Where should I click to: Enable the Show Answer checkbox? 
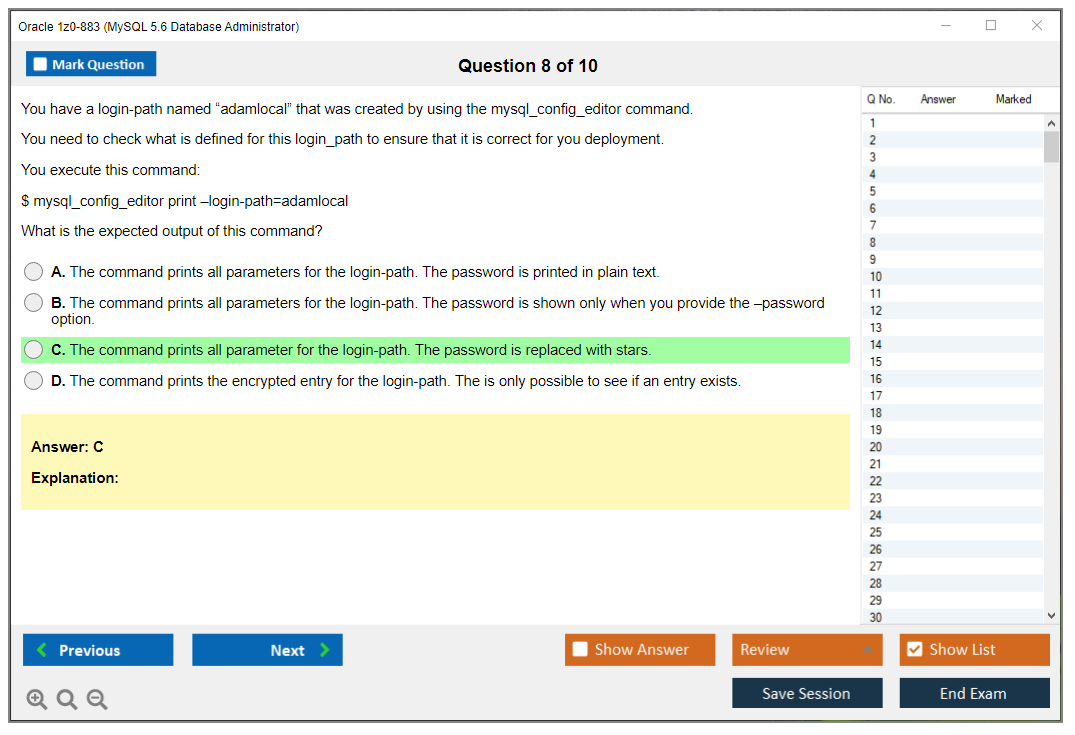click(x=582, y=649)
